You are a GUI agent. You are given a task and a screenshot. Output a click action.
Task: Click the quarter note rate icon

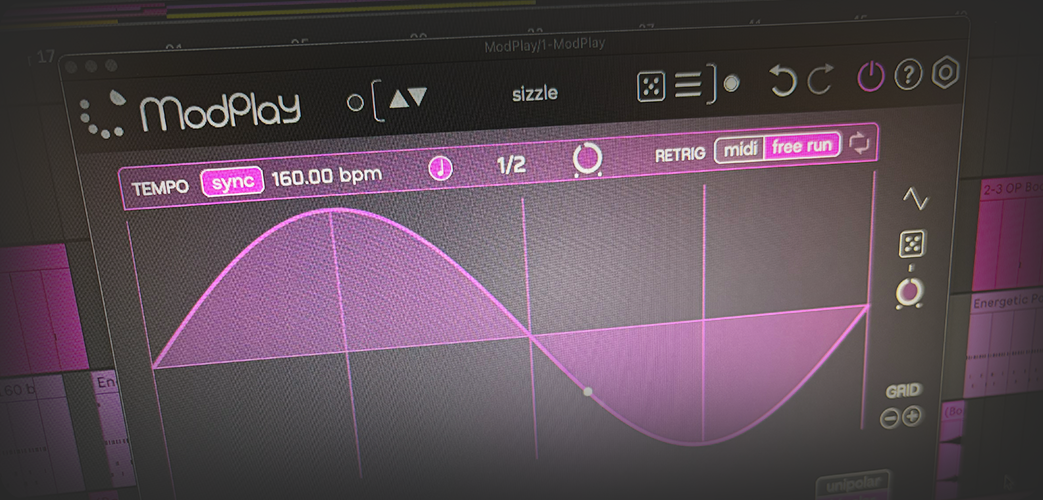[x=440, y=169]
